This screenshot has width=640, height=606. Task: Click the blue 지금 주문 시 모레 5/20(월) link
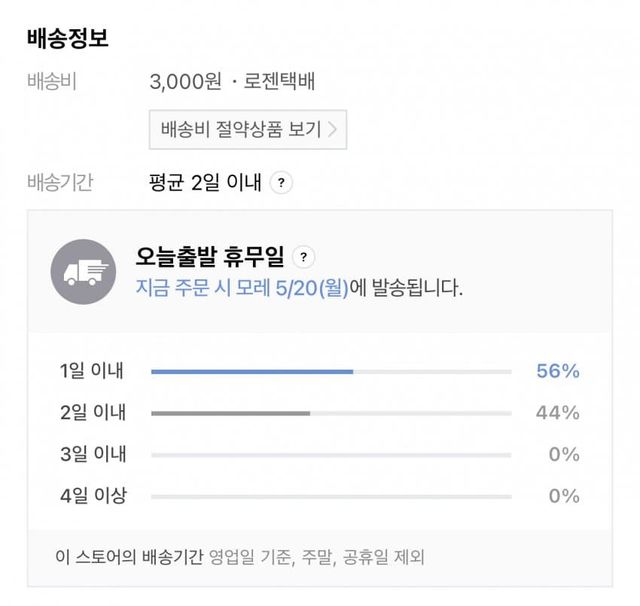[242, 289]
